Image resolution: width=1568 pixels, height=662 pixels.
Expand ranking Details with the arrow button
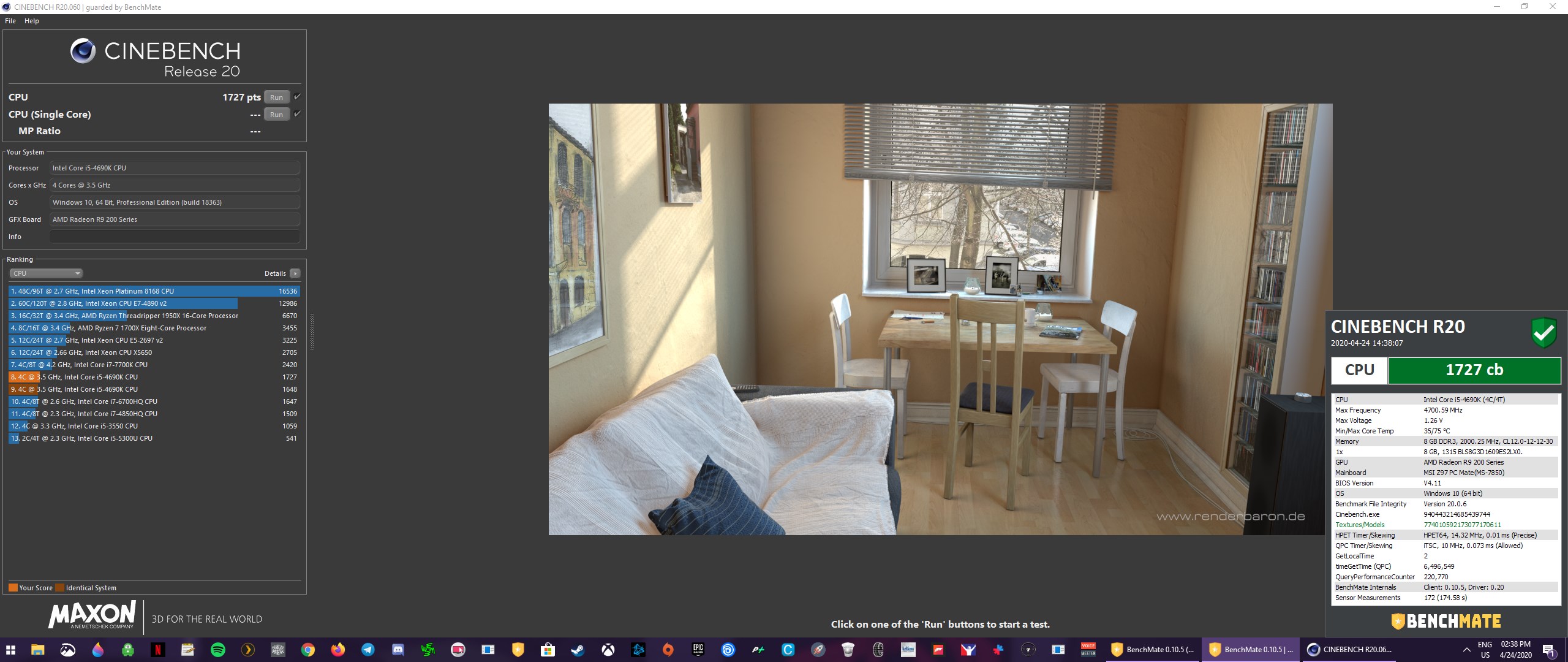pyautogui.click(x=295, y=273)
